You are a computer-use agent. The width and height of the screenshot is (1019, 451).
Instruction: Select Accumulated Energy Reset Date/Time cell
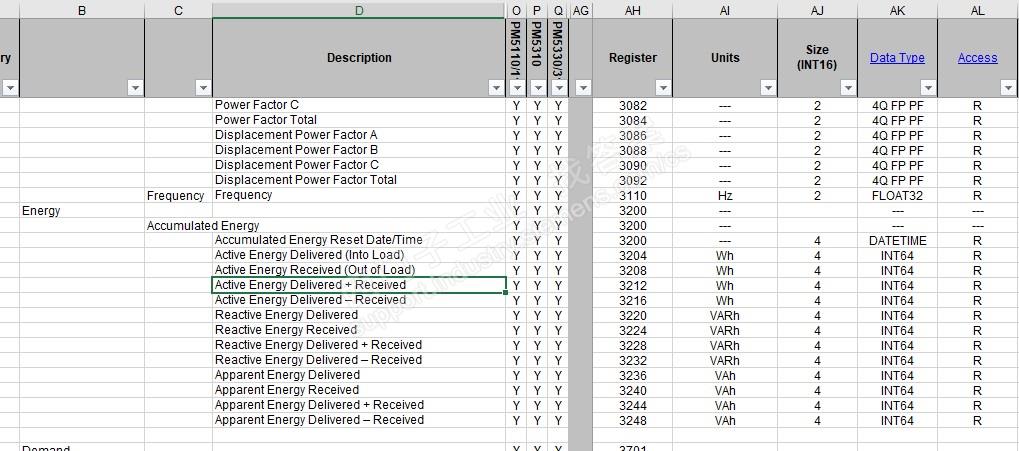[359, 240]
